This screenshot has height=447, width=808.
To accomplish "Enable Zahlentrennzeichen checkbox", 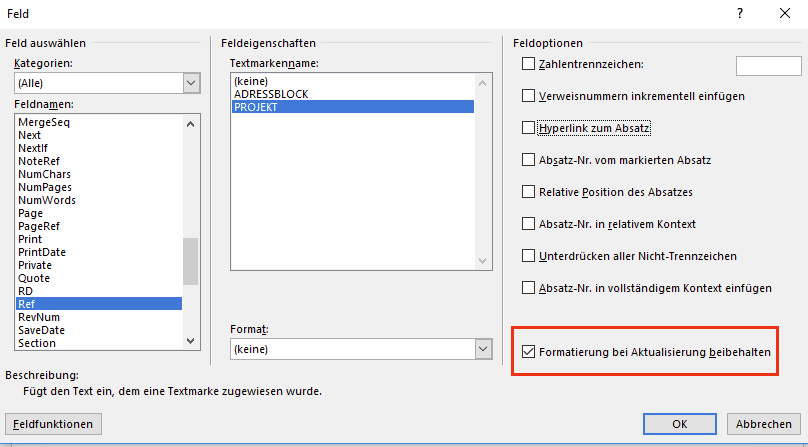I will pos(529,65).
